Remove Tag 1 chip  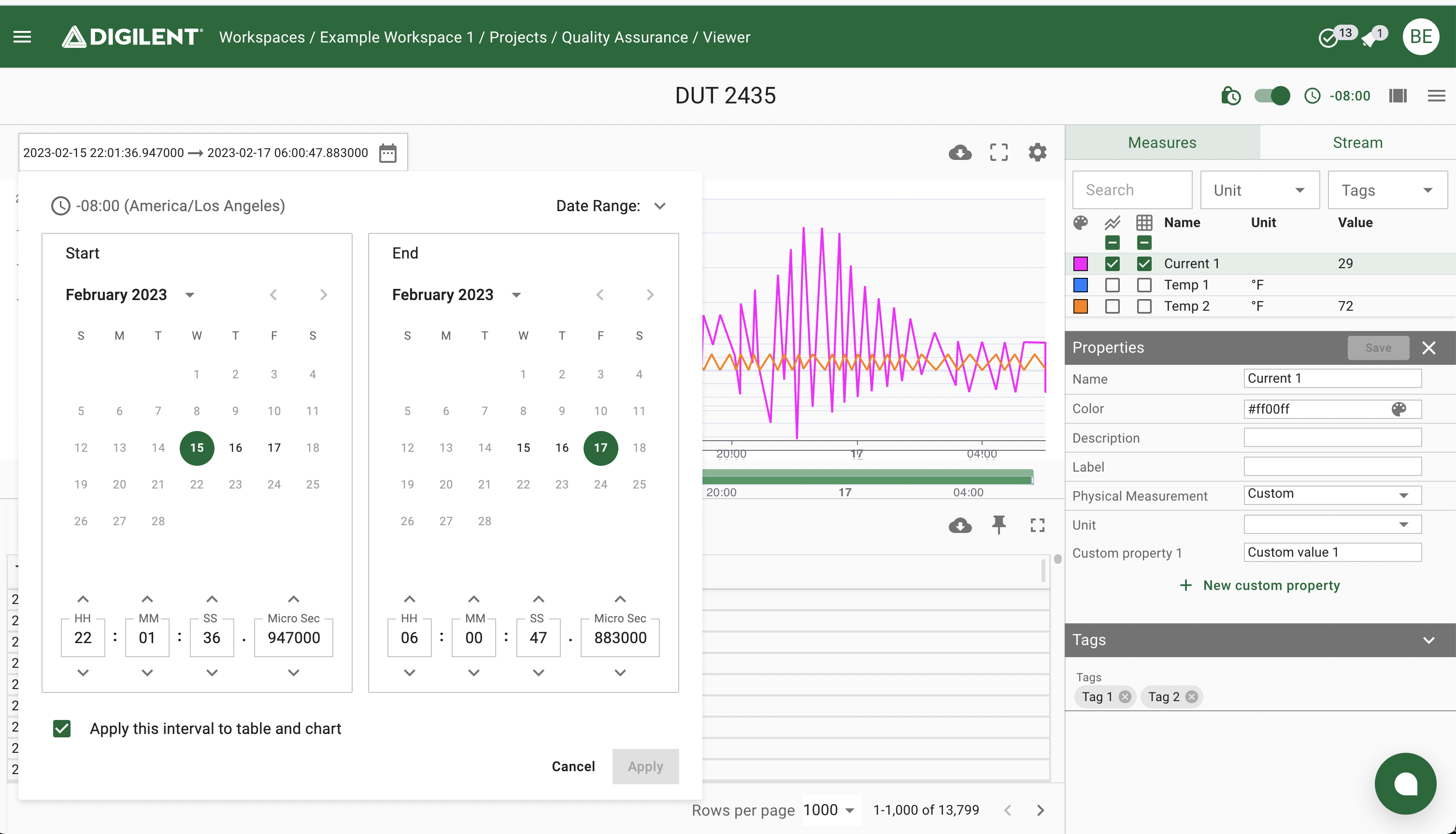tap(1125, 697)
